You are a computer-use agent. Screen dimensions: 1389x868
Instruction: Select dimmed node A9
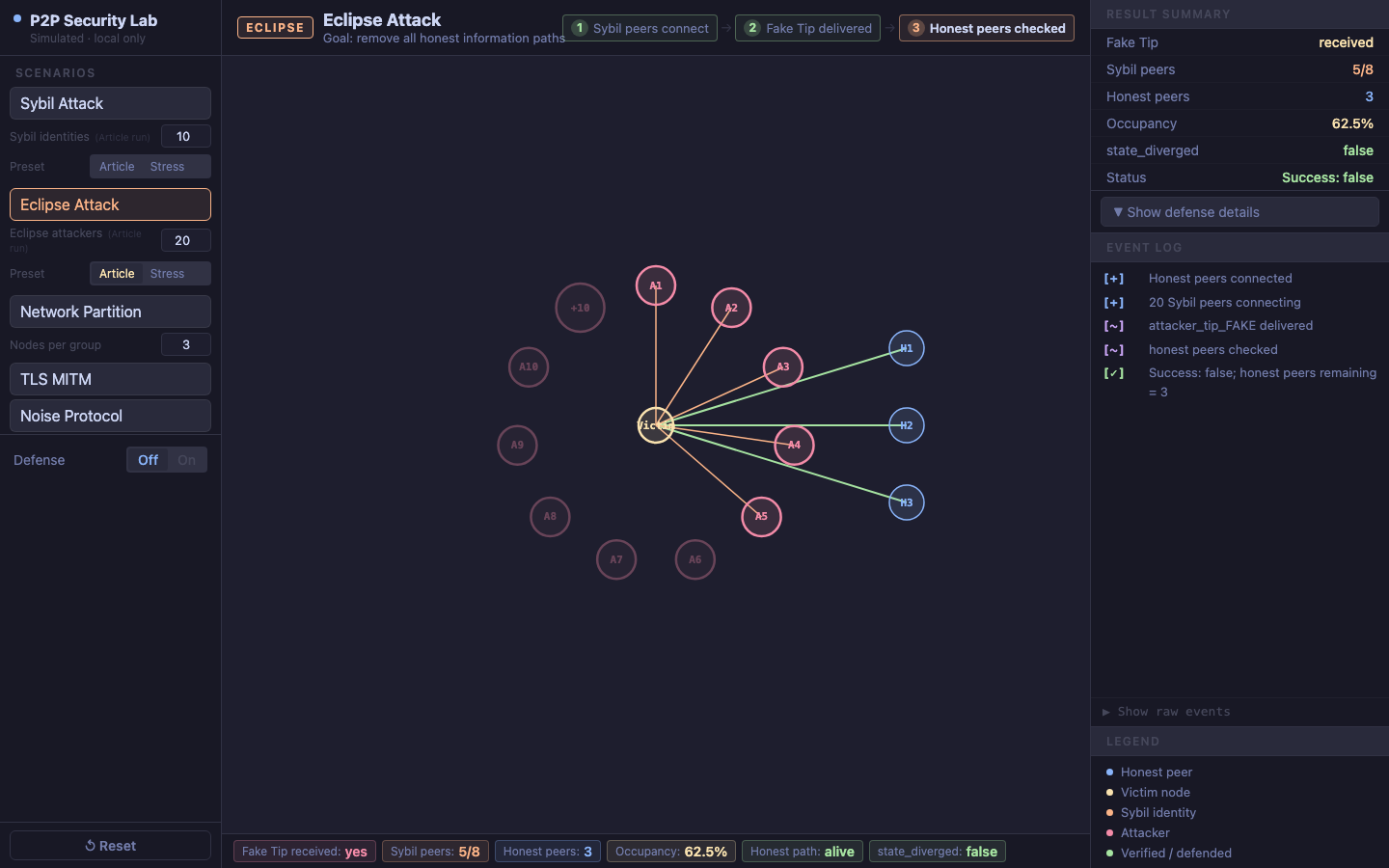517,445
